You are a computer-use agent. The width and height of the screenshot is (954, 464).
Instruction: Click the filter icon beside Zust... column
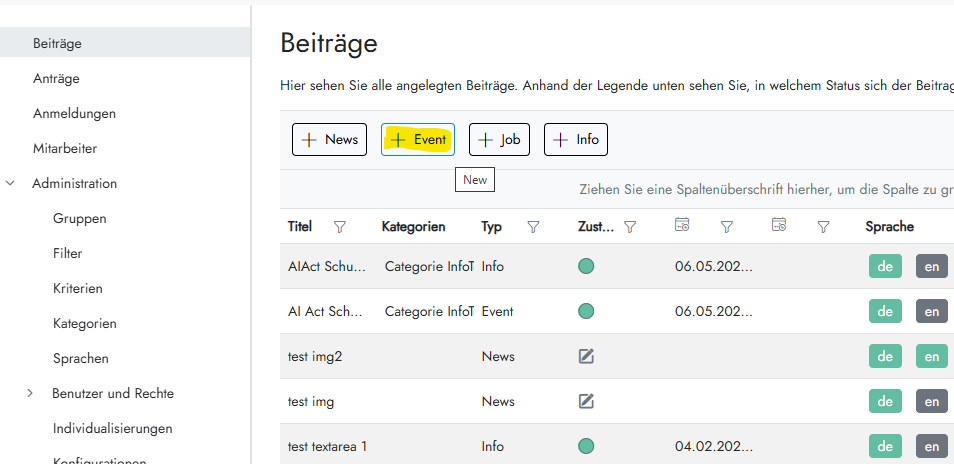click(630, 227)
